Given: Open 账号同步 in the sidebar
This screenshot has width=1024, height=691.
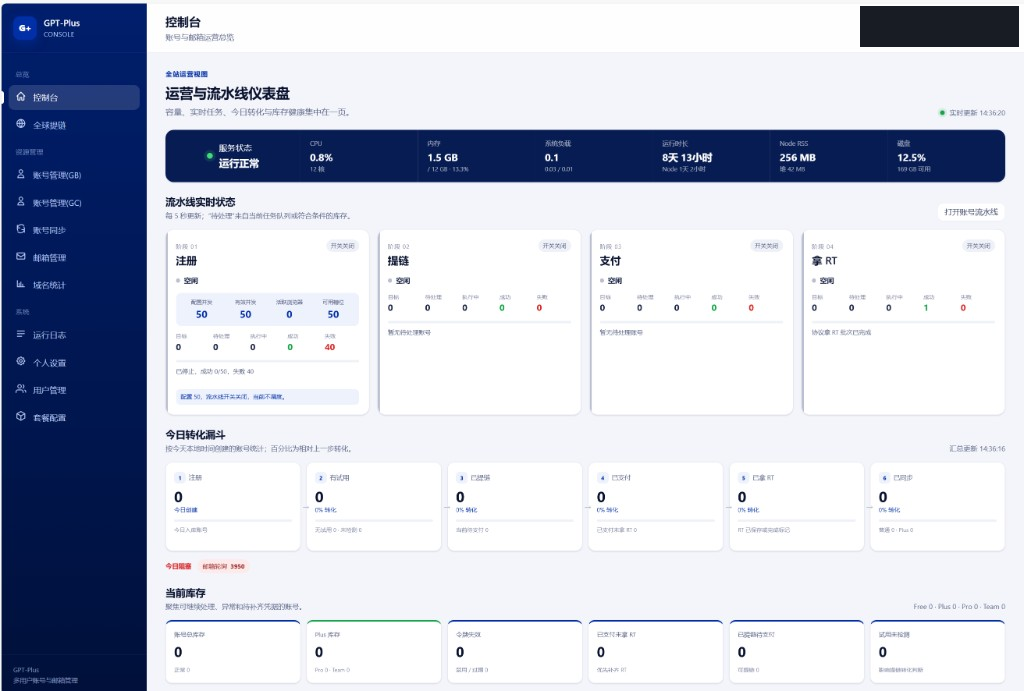Looking at the screenshot, I should (x=72, y=230).
